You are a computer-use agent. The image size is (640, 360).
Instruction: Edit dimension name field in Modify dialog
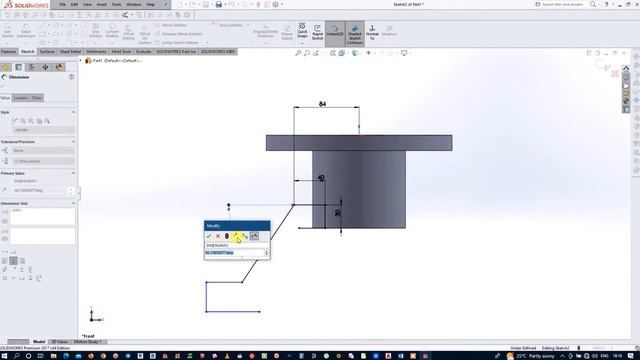coord(237,245)
